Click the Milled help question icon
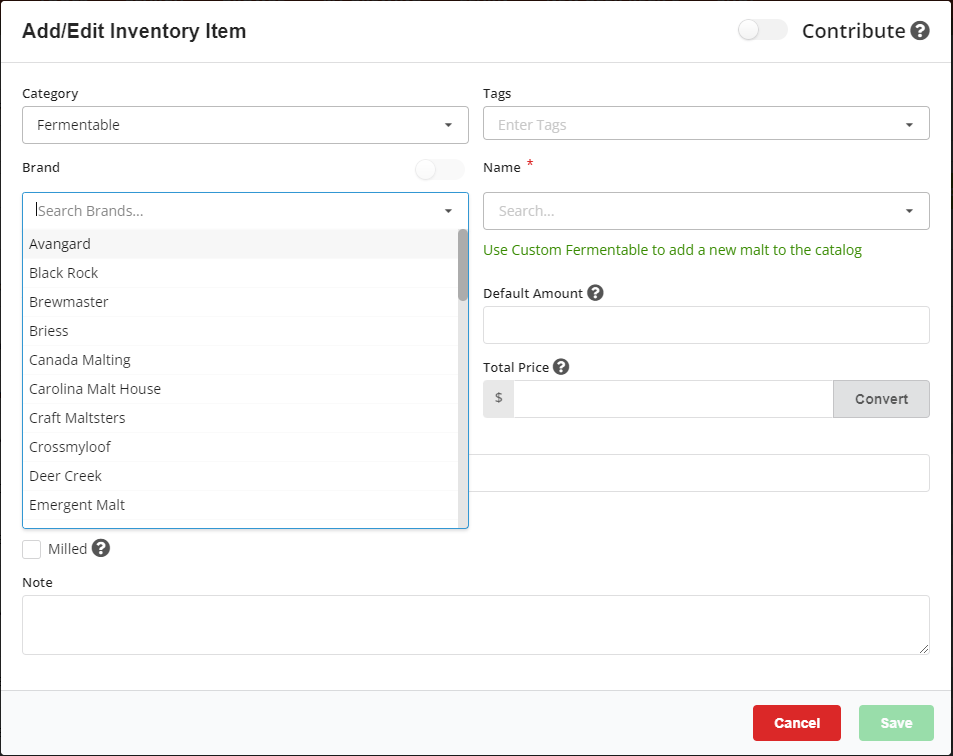 click(x=101, y=548)
